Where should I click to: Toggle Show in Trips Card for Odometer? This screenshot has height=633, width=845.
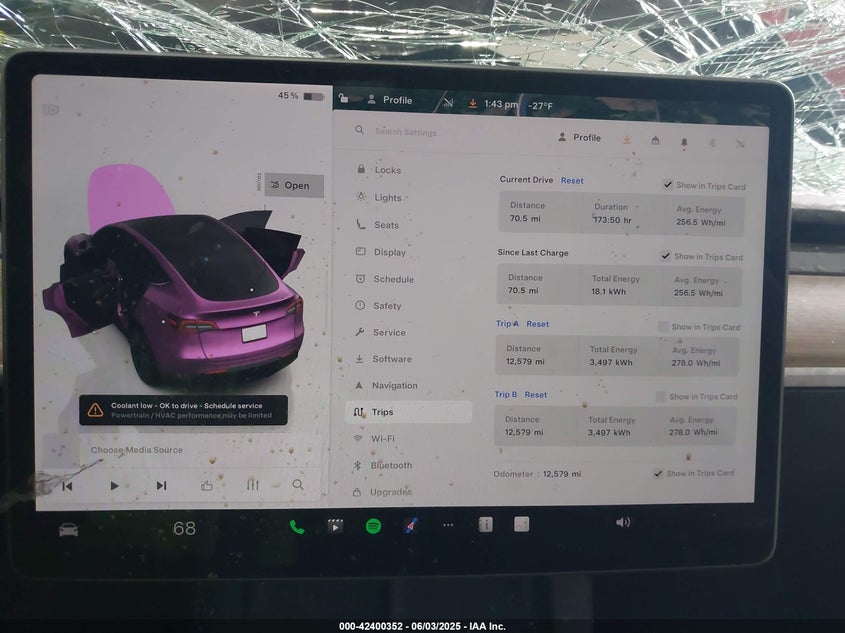658,473
